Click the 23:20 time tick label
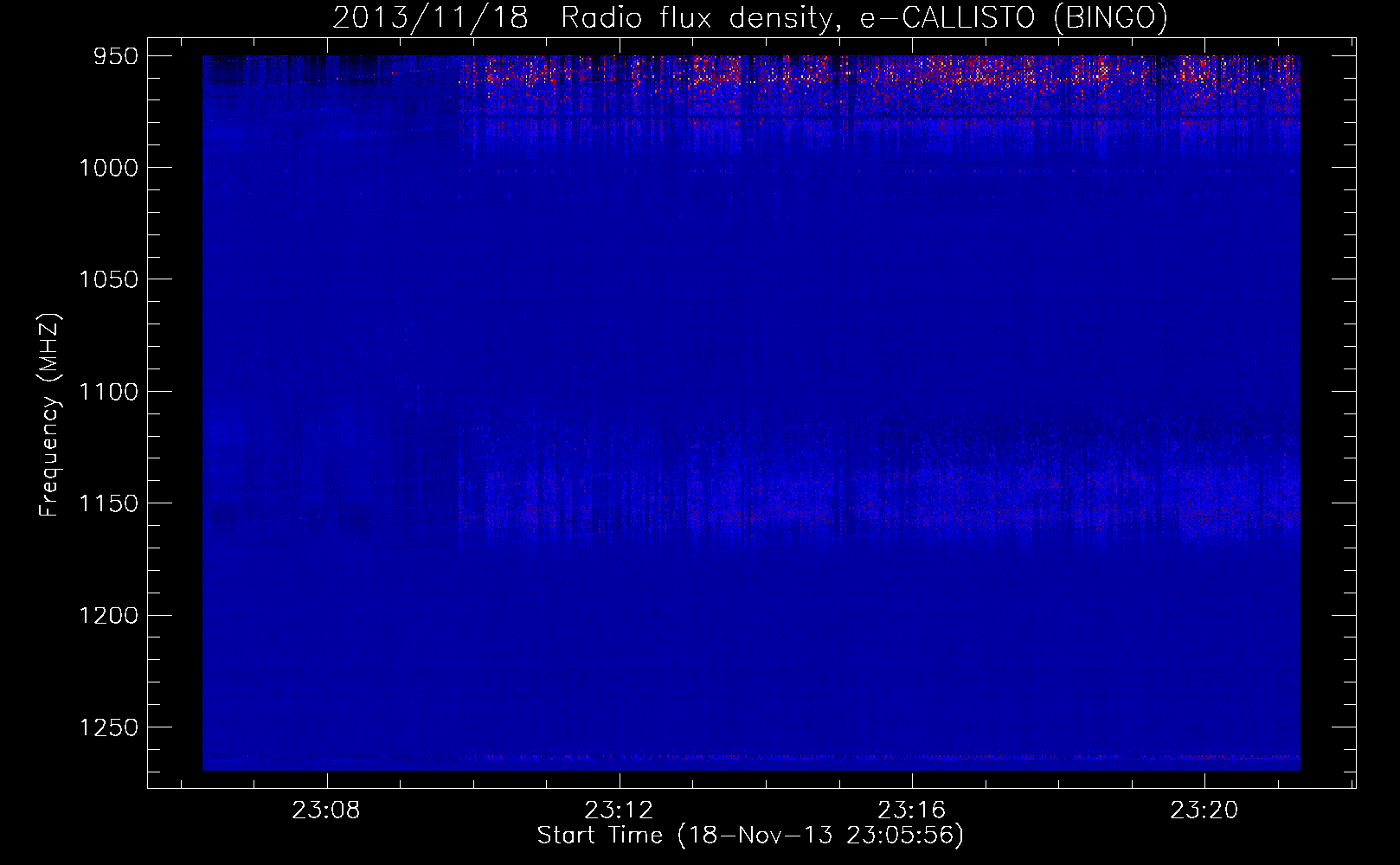 tap(1204, 811)
